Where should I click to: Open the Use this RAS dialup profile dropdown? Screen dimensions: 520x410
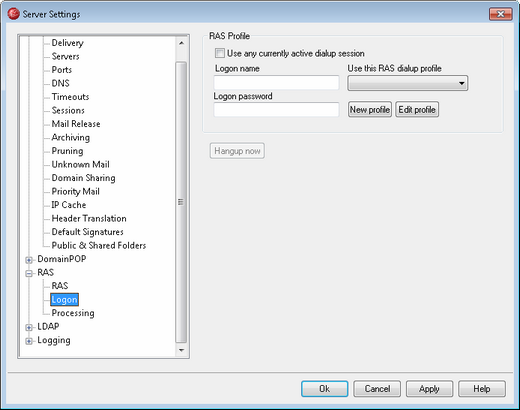[x=408, y=83]
